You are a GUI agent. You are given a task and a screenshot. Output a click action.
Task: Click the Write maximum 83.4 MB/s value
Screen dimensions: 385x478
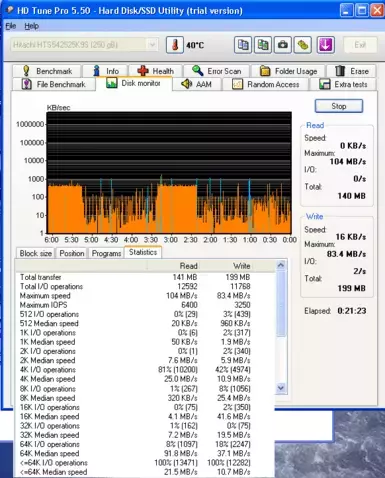pyautogui.click(x=346, y=254)
